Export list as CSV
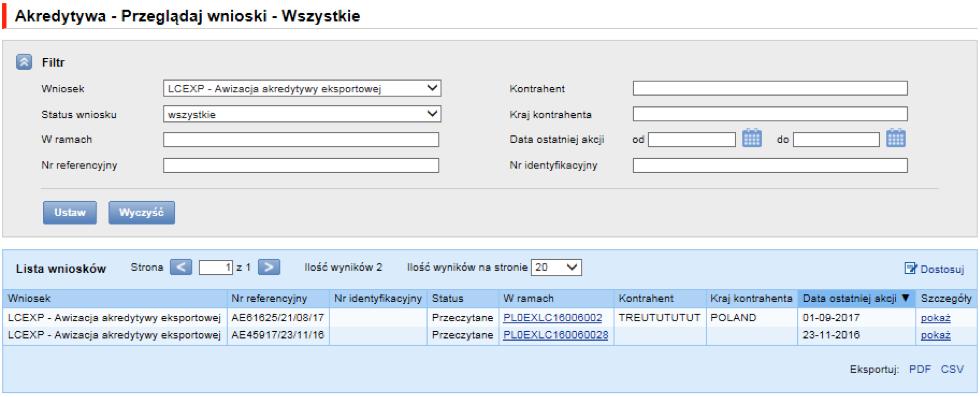This screenshot has width=980, height=397. [952, 369]
